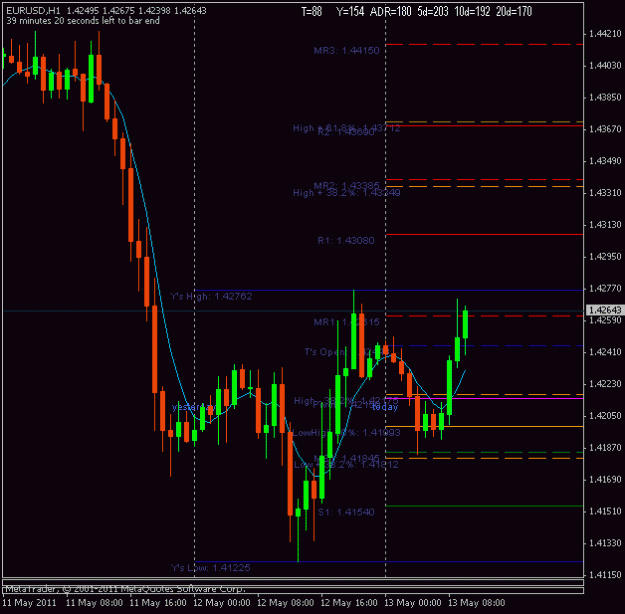The image size is (625, 614).
Task: Click the 1.41870 price axis label
Action: [x=605, y=447]
